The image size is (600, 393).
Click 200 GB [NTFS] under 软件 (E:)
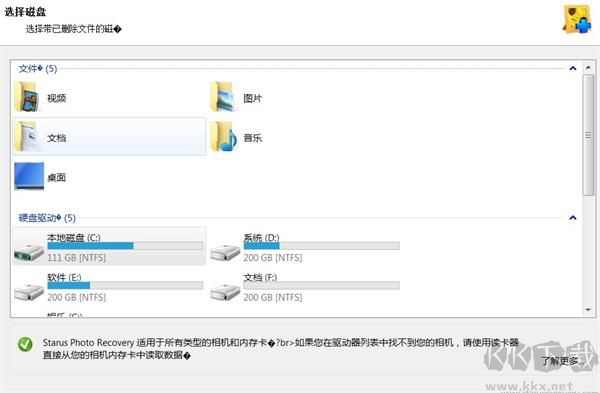77,297
